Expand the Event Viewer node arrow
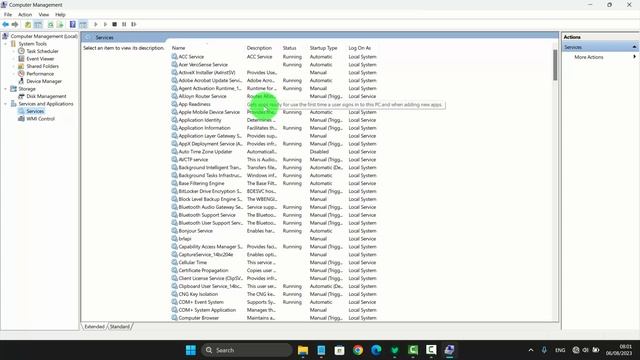This screenshot has height=360, width=640. click(x=13, y=59)
